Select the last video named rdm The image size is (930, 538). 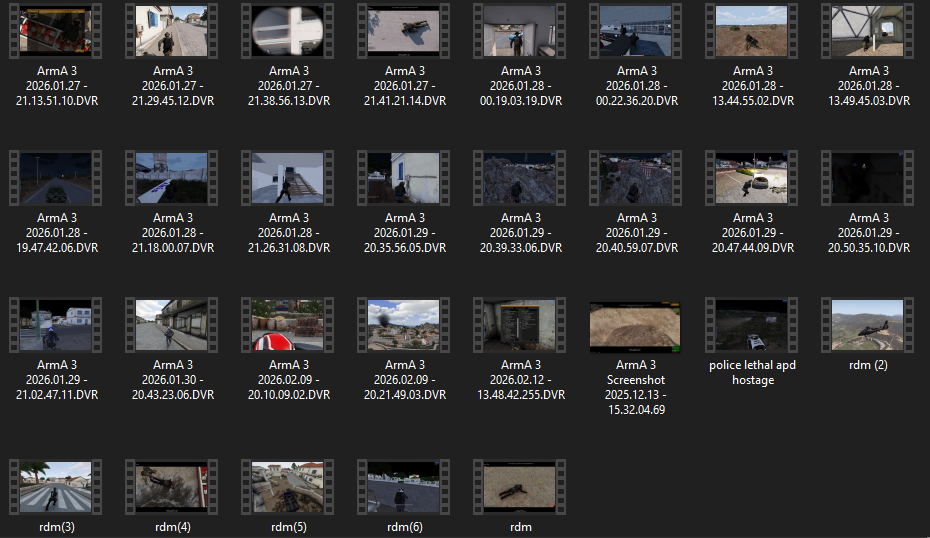click(x=518, y=486)
